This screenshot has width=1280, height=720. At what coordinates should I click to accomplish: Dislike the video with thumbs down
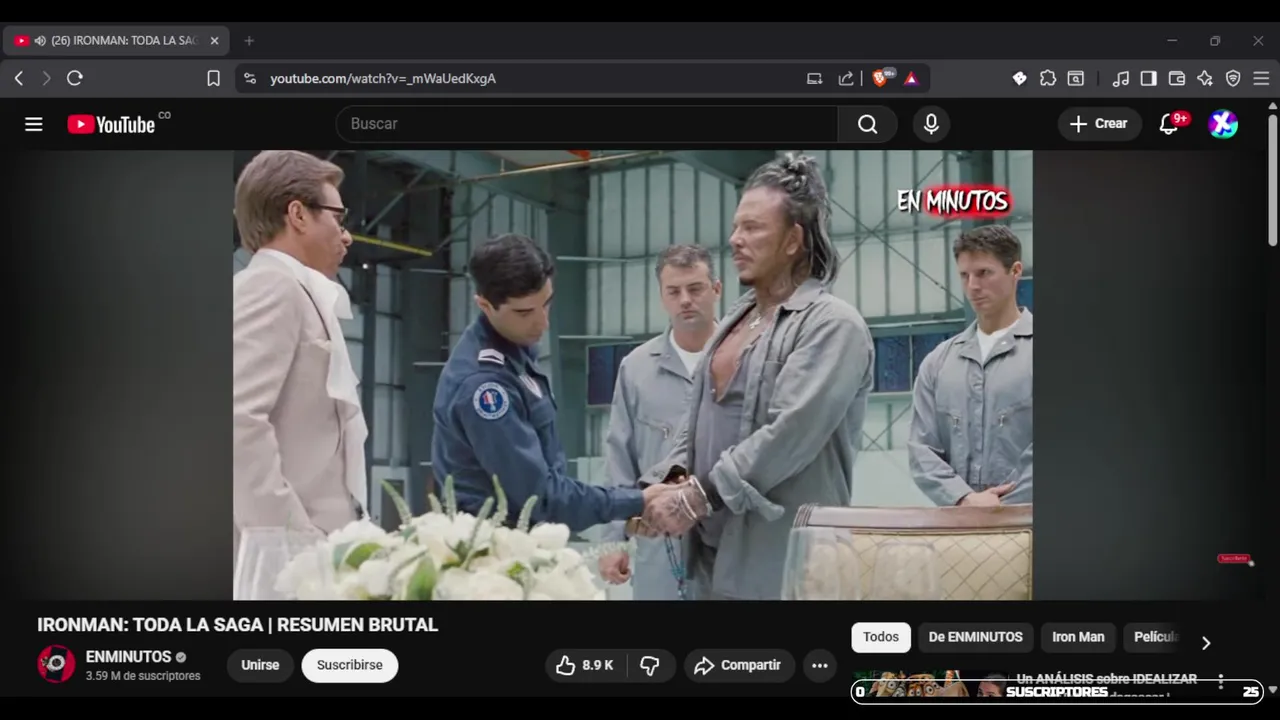650,666
